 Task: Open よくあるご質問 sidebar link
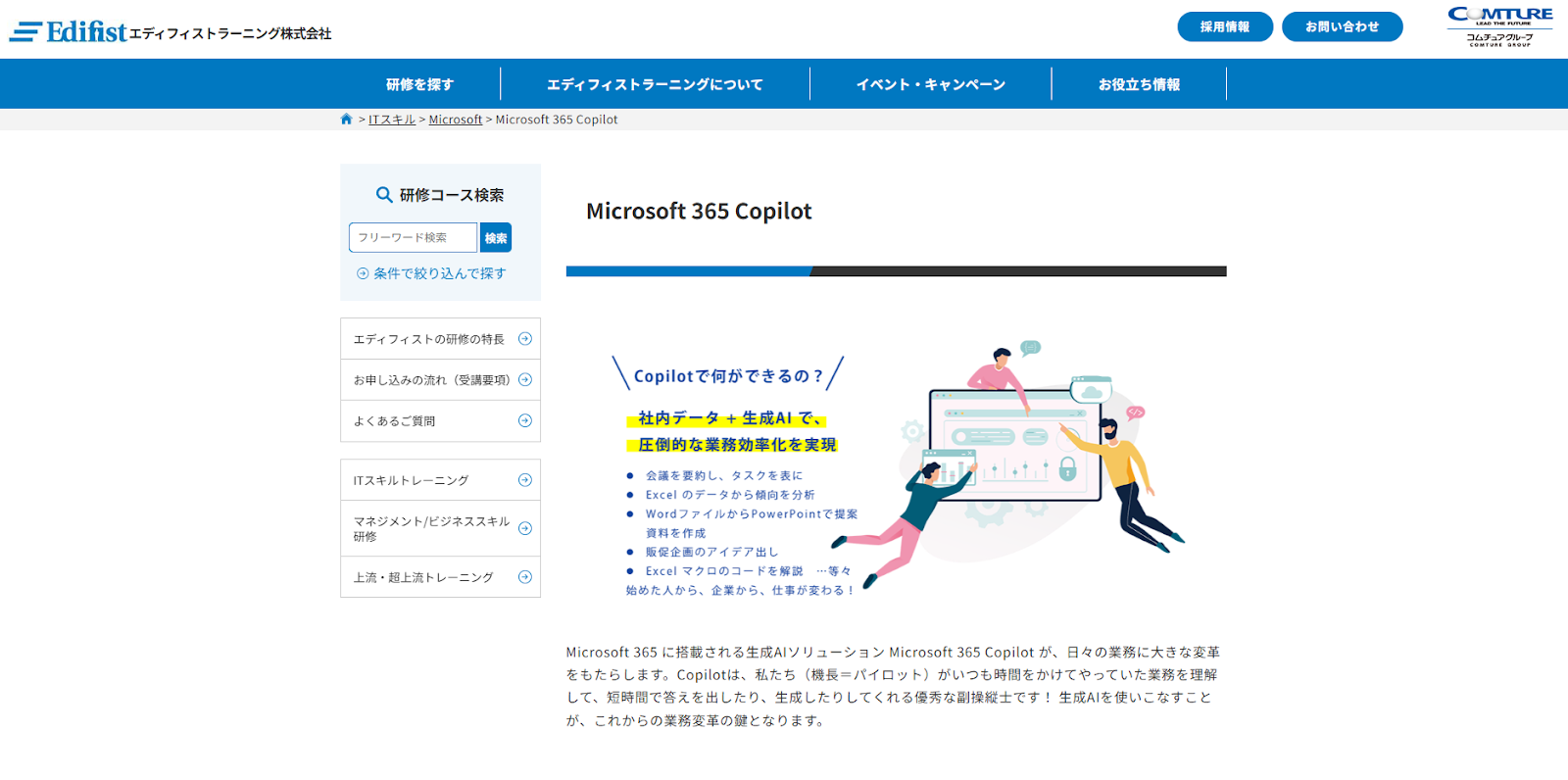[x=440, y=421]
